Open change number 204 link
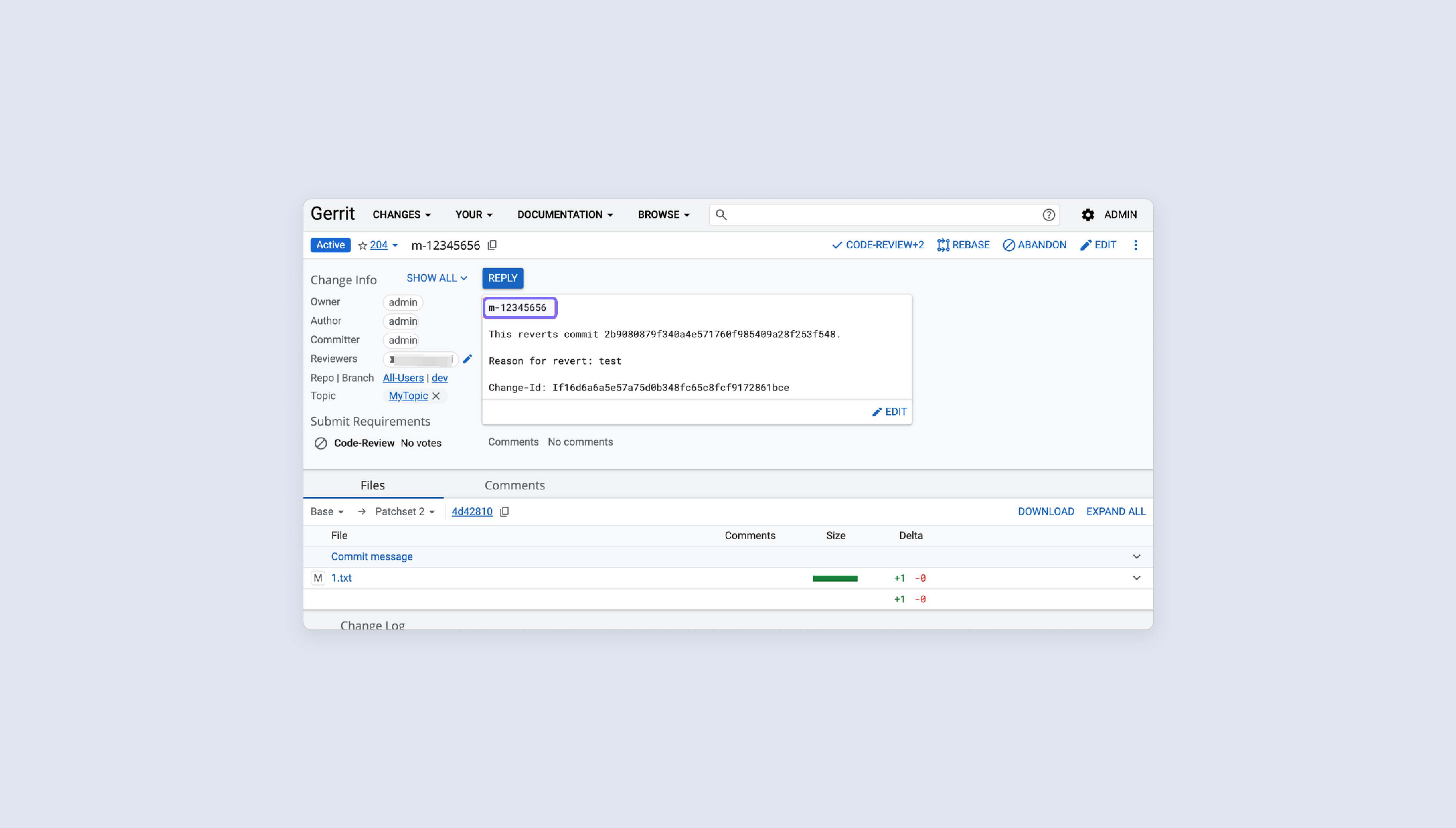 [x=379, y=245]
